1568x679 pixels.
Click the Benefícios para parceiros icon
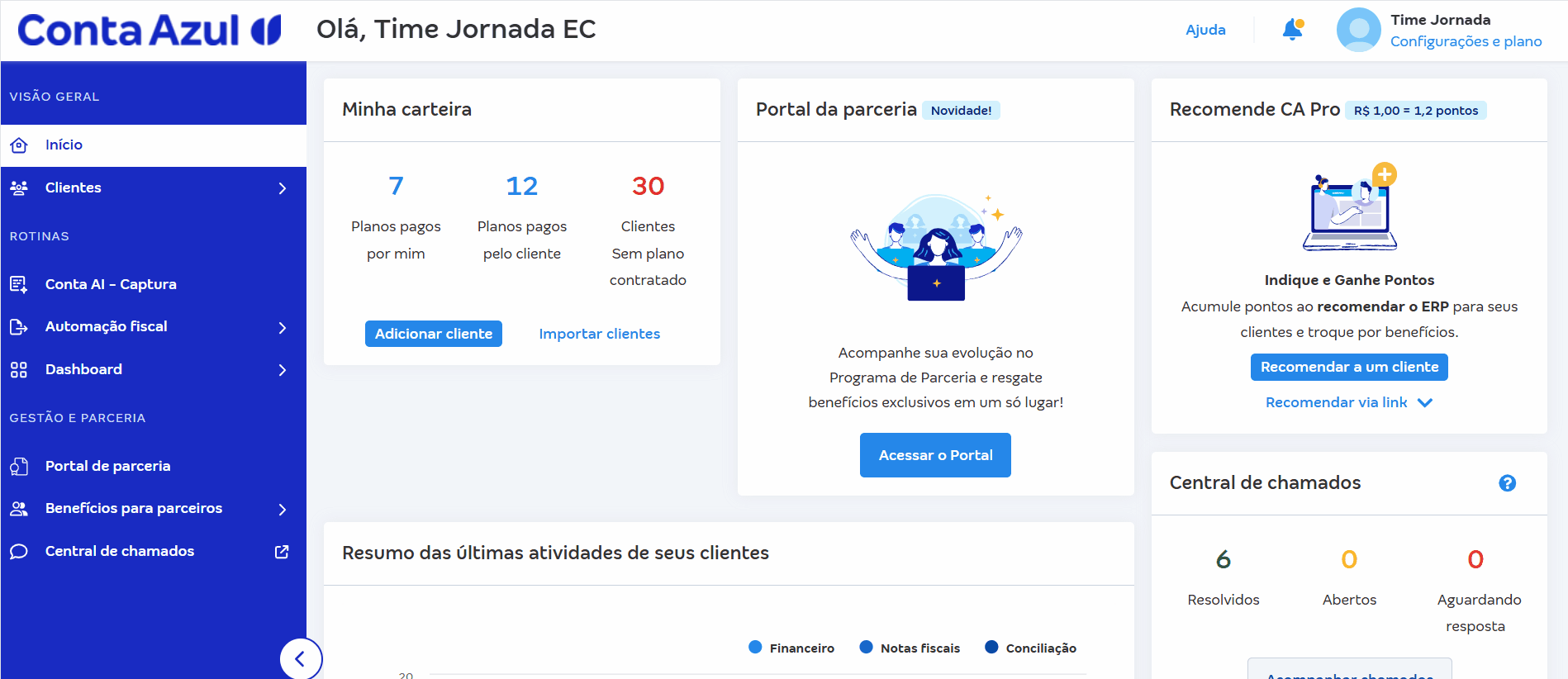tap(19, 509)
